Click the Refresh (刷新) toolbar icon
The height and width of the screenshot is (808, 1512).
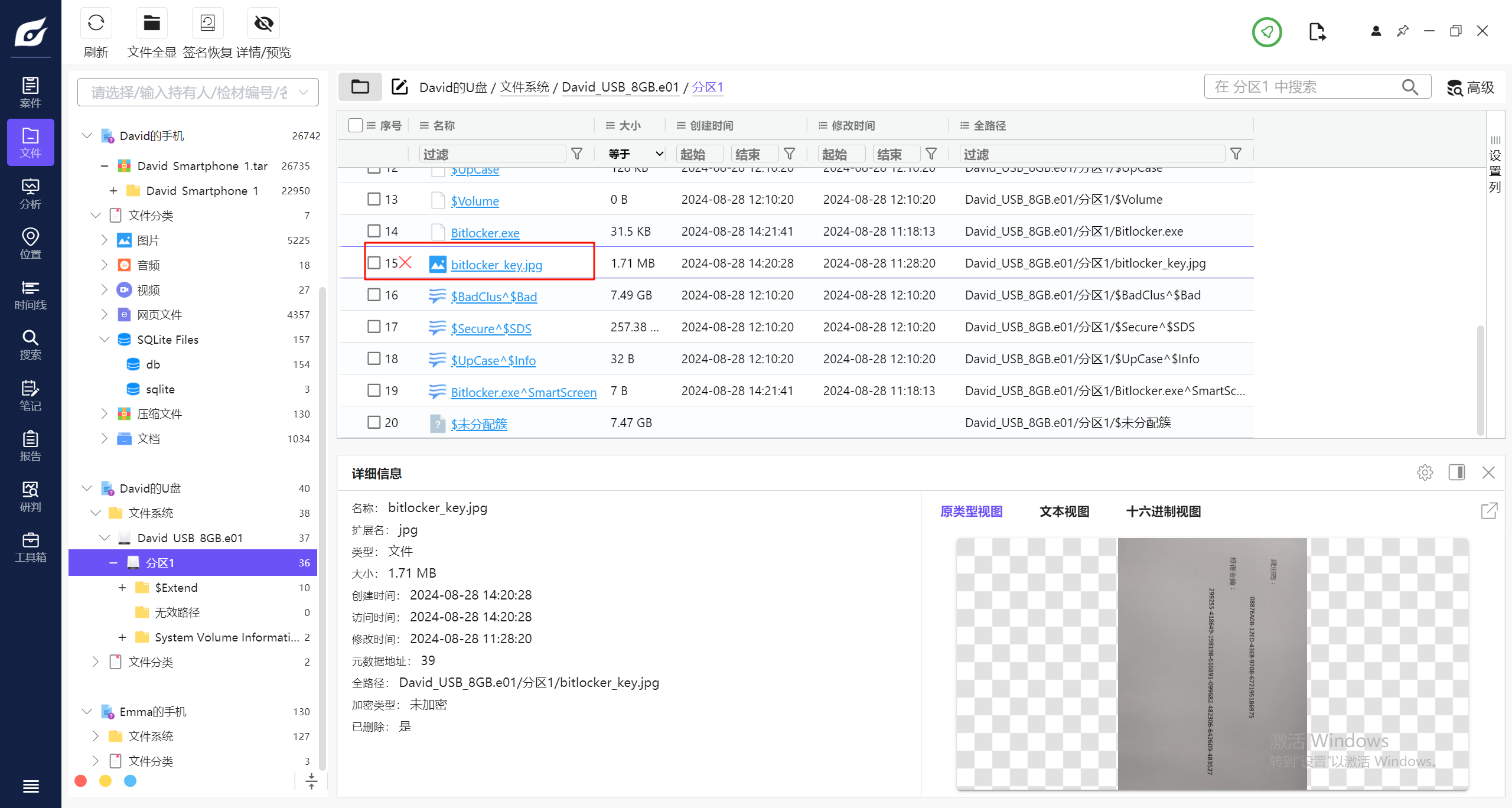[x=96, y=24]
